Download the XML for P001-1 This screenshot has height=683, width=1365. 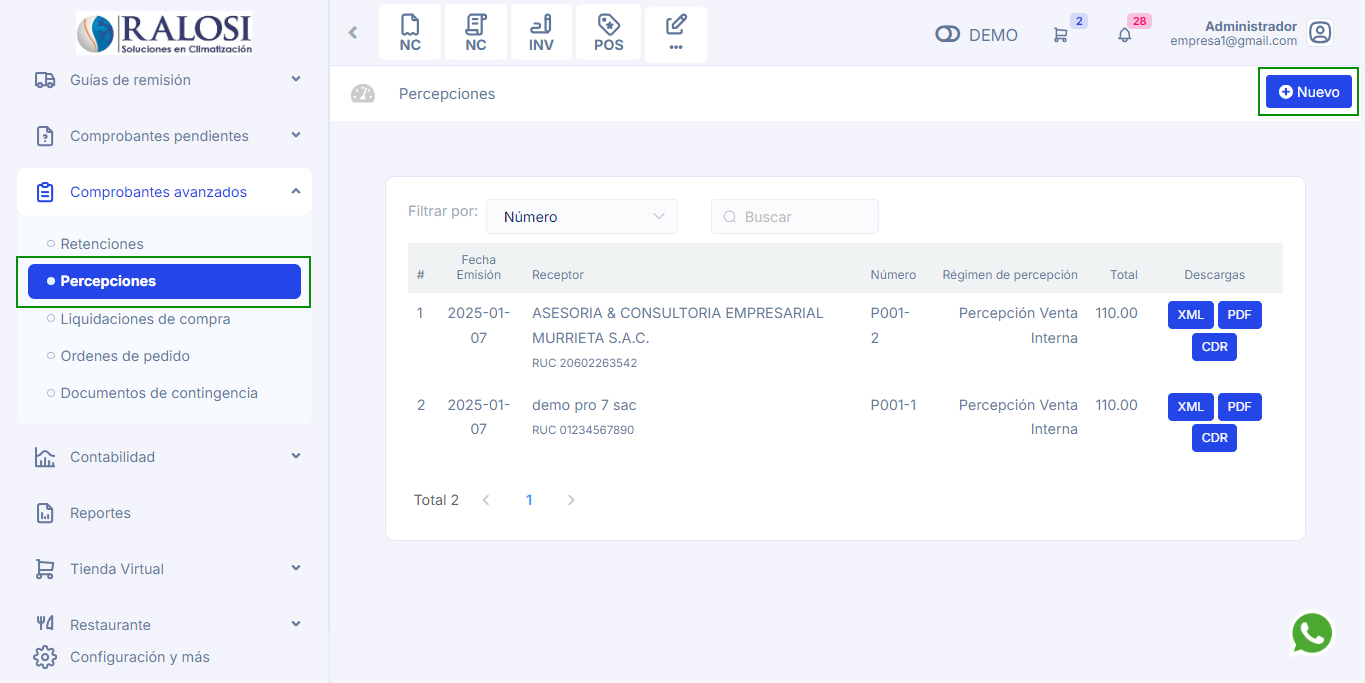click(x=1190, y=407)
